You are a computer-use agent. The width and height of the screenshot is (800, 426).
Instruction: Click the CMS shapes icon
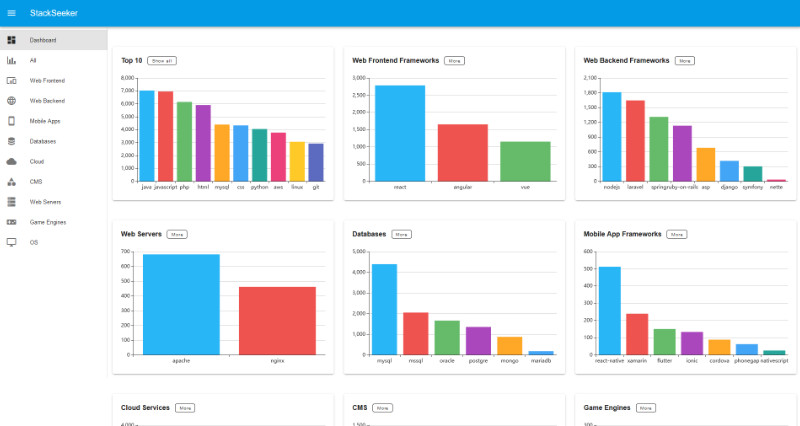click(11, 182)
